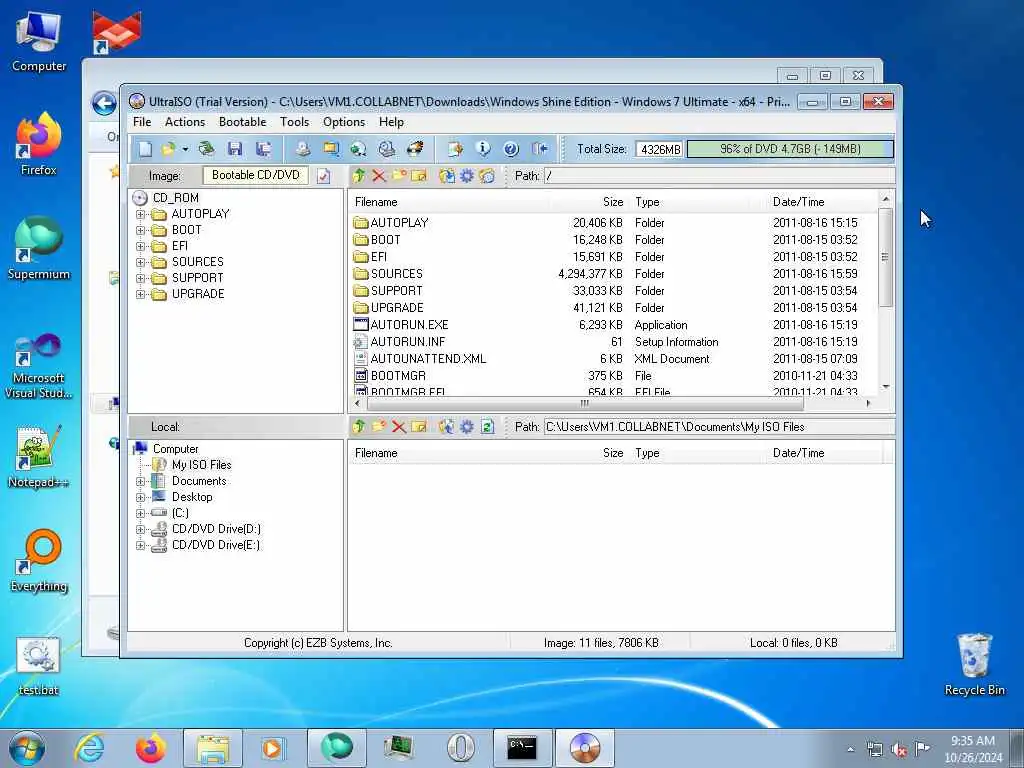Expand the EFI tree node

pyautogui.click(x=140, y=246)
